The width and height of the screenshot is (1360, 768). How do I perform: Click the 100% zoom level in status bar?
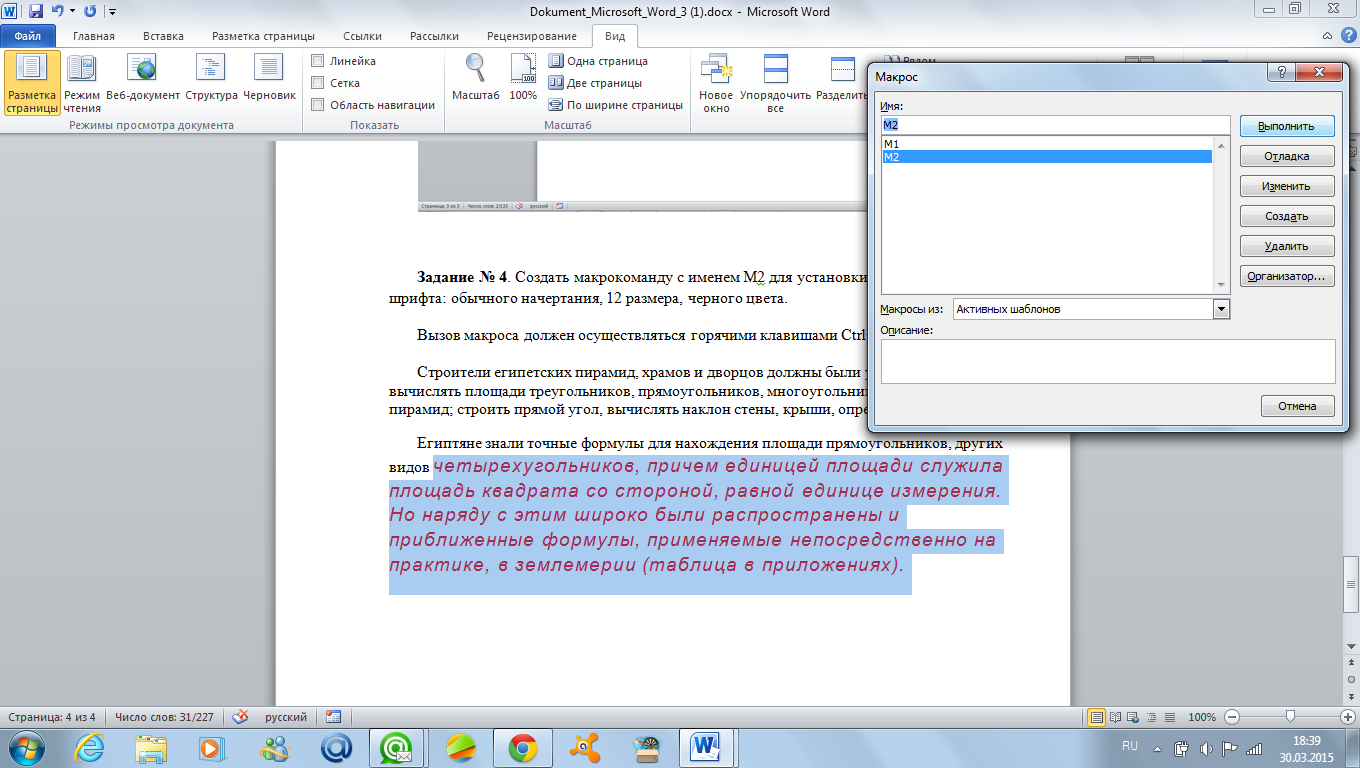(x=1202, y=717)
